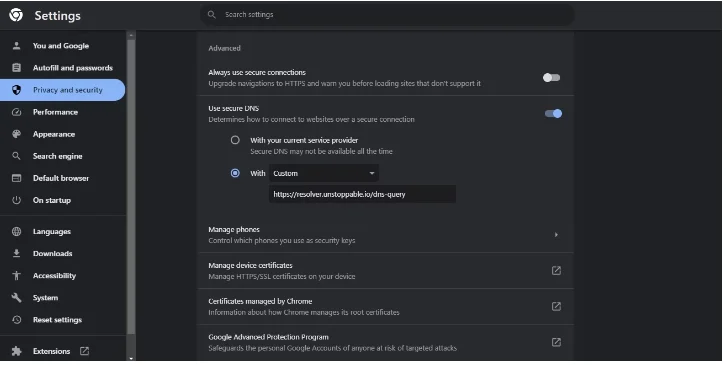Viewport: 726px width, 365px height.
Task: Click the palette icon for Appearance
Action: click(x=16, y=134)
